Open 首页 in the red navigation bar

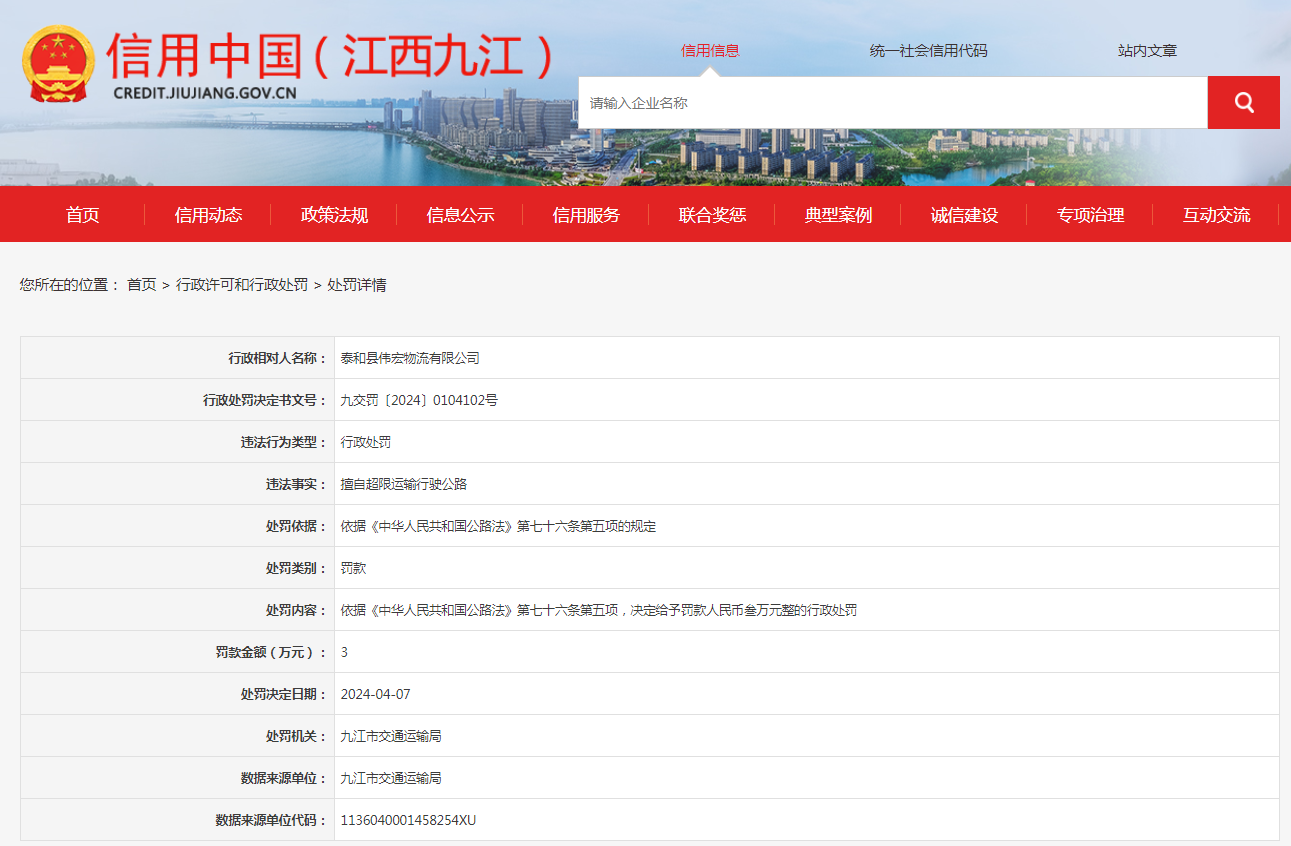83,215
